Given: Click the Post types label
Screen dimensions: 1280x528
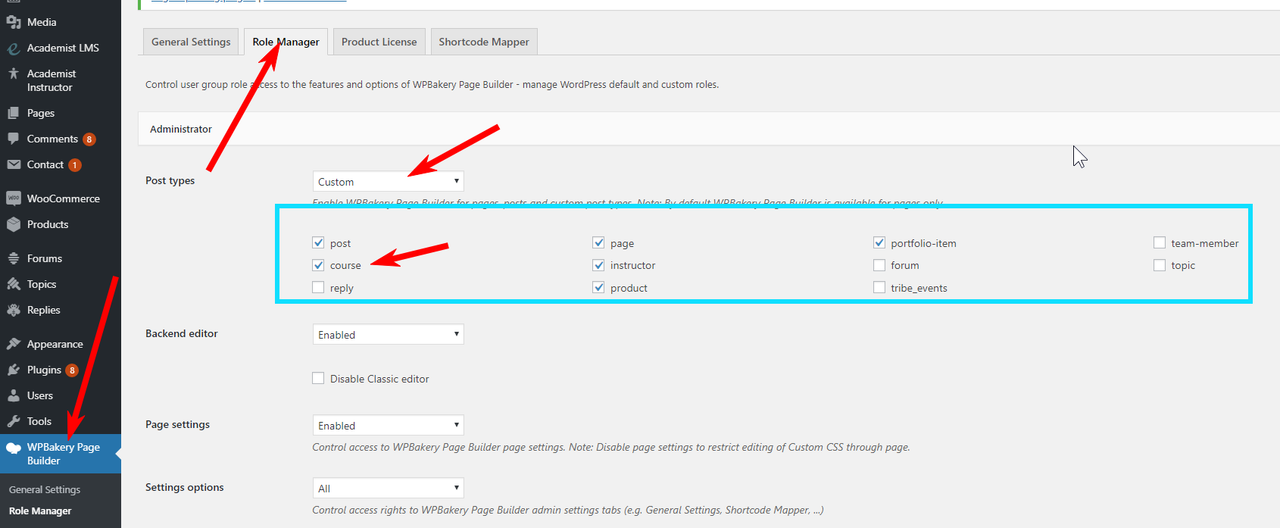Looking at the screenshot, I should pyautogui.click(x=170, y=181).
